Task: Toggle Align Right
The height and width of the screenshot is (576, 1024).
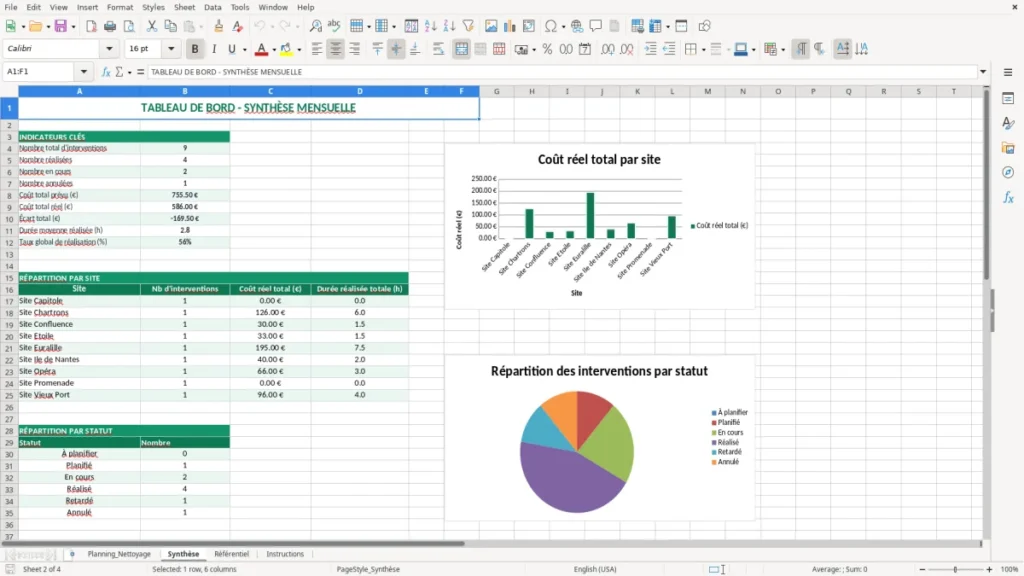Action: tap(355, 49)
